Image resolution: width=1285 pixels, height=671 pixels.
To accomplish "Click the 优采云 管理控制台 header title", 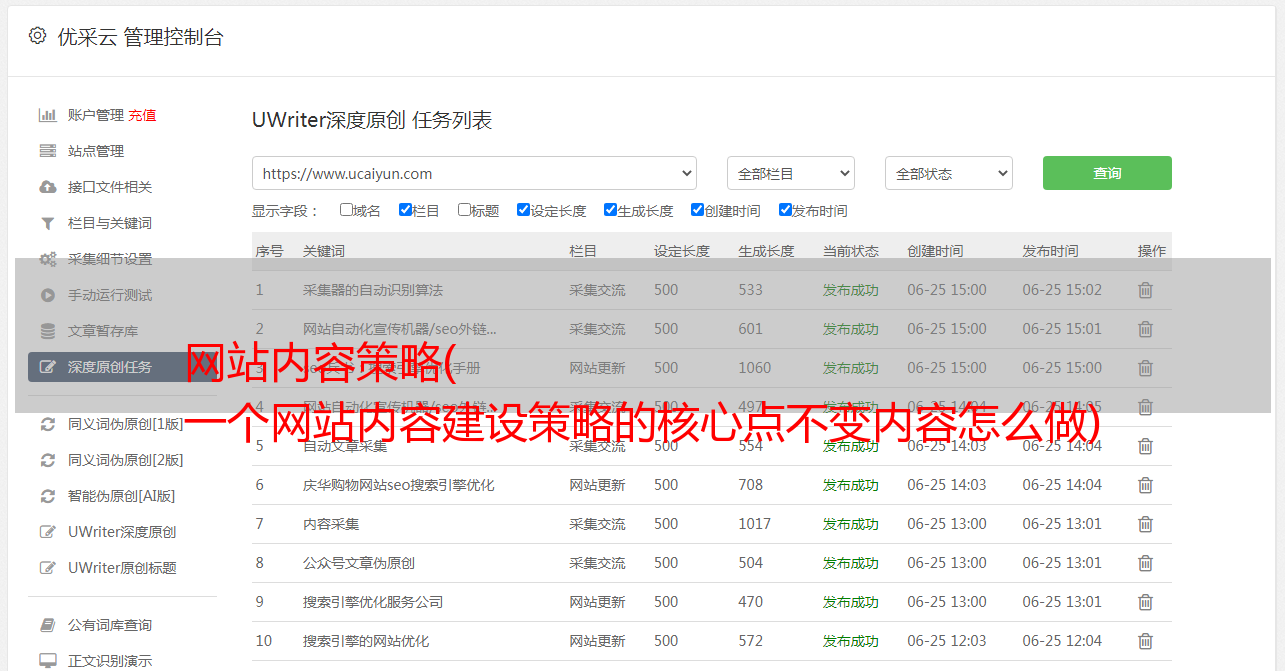I will (x=140, y=37).
